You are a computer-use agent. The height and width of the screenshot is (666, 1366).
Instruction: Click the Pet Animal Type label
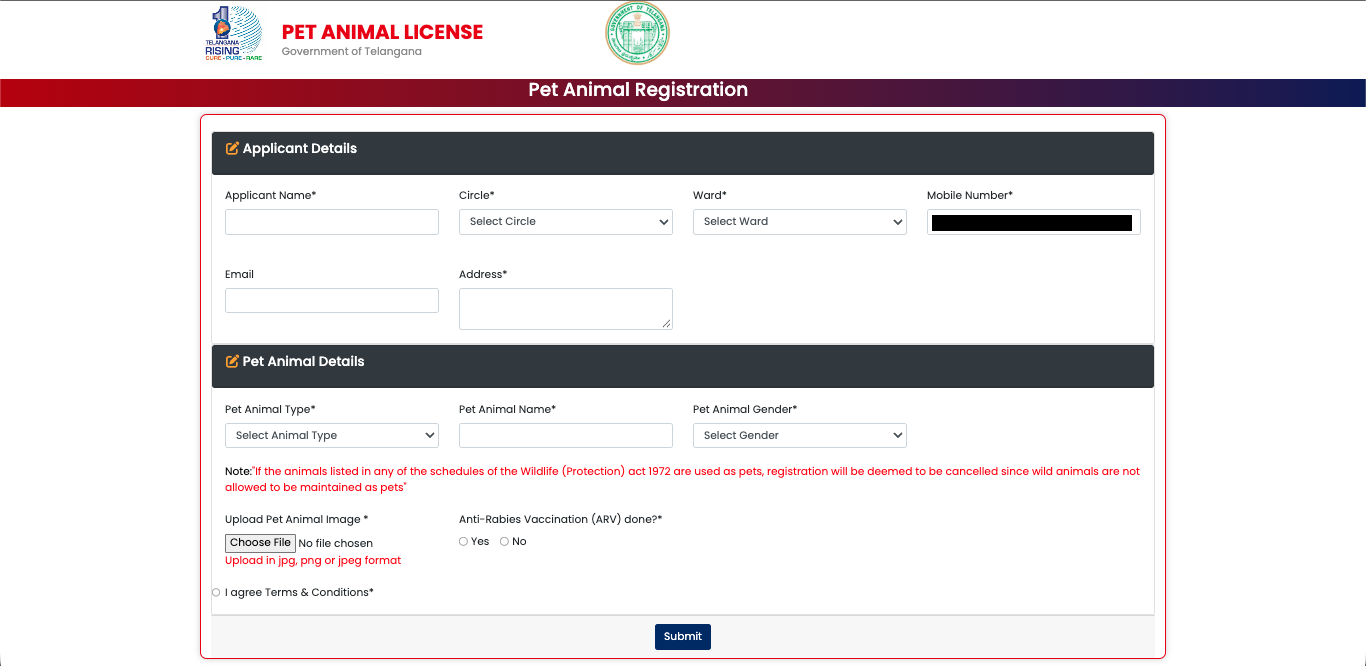click(270, 409)
